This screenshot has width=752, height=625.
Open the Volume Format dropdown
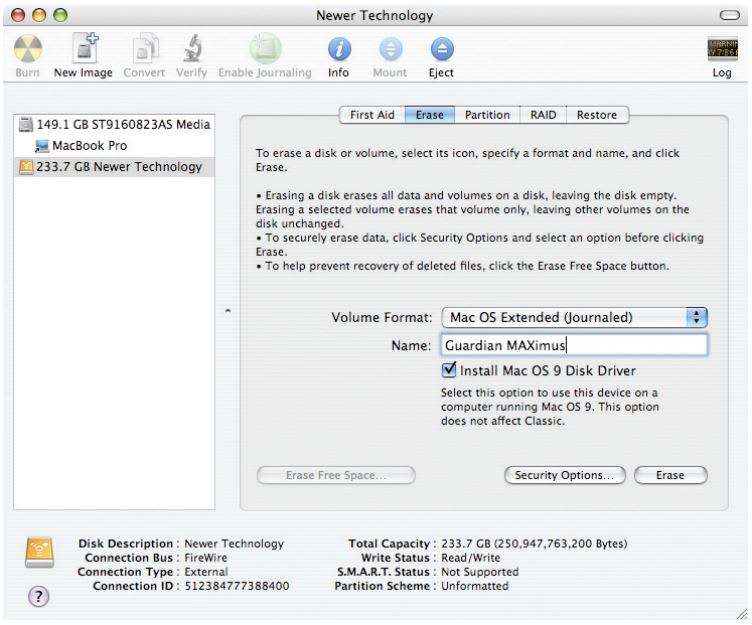click(573, 317)
